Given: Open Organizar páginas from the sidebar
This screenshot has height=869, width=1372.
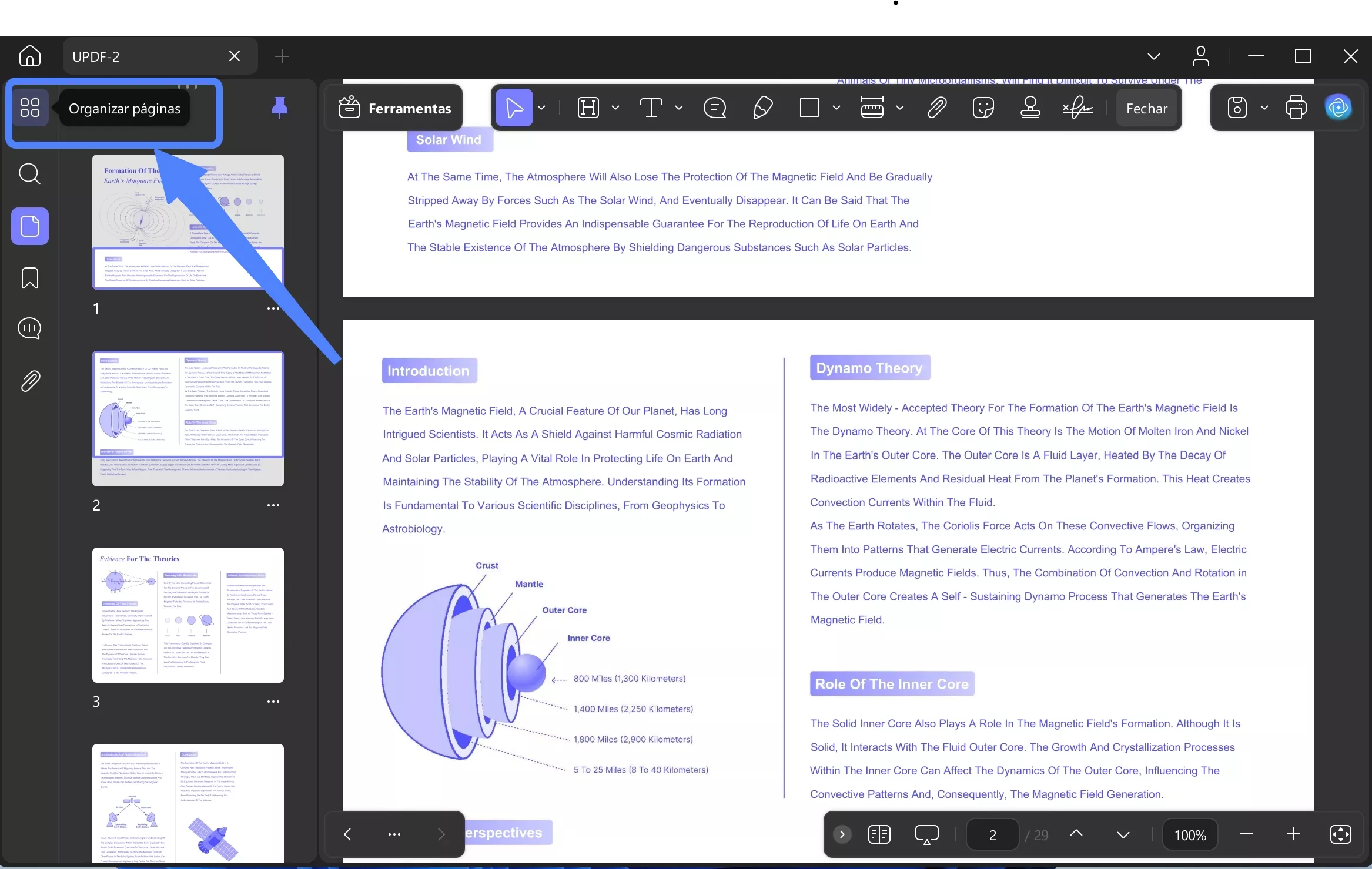Looking at the screenshot, I should click(x=30, y=108).
